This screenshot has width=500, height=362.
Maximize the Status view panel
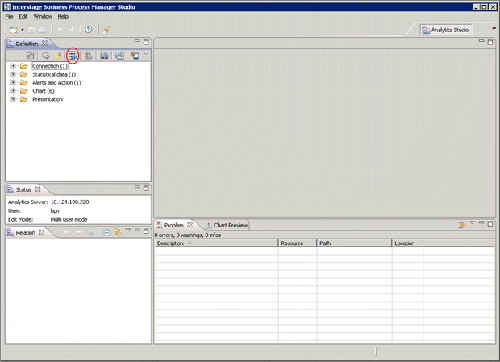click(x=146, y=188)
